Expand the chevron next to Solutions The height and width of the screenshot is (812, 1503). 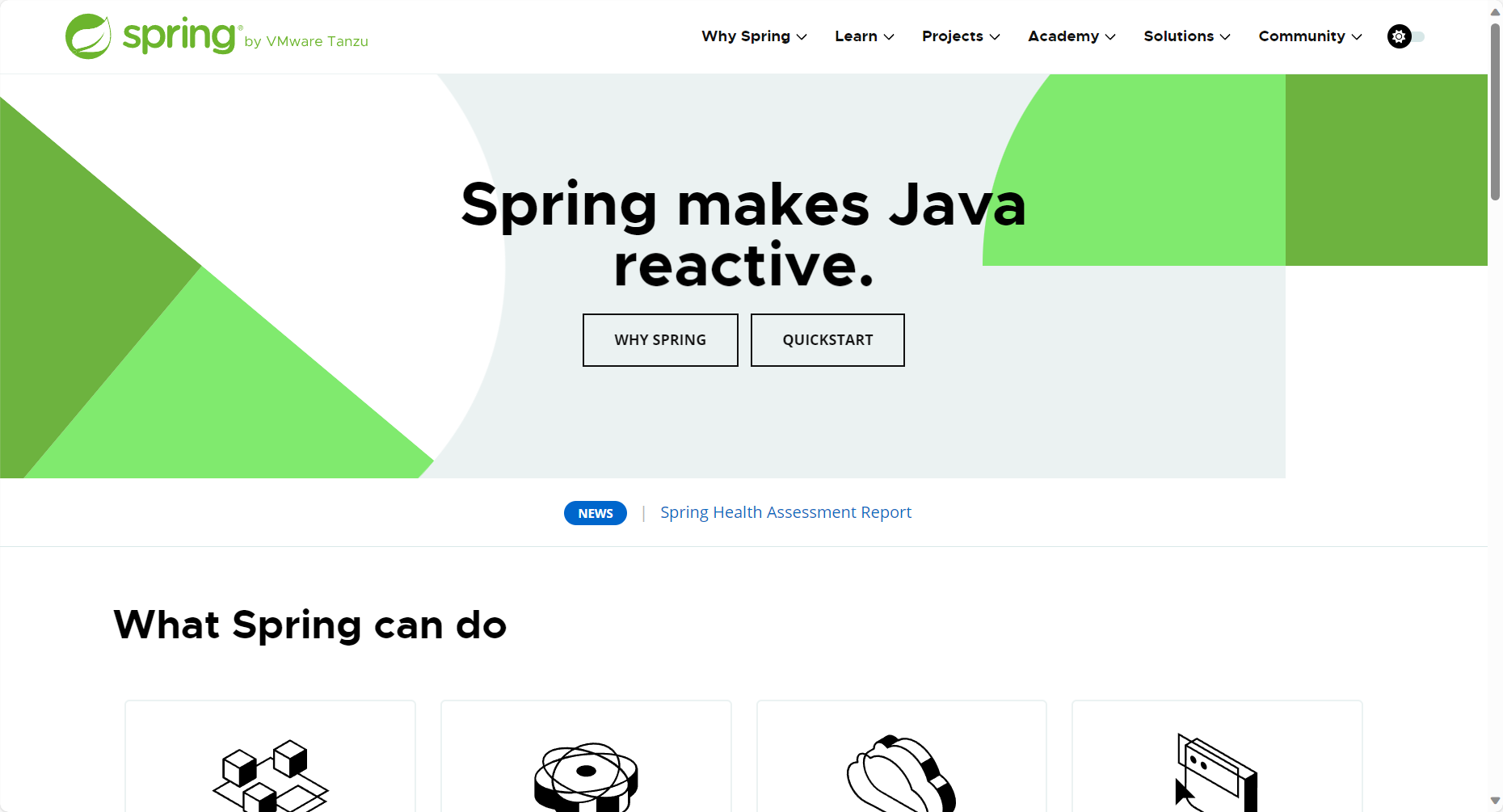[1225, 37]
